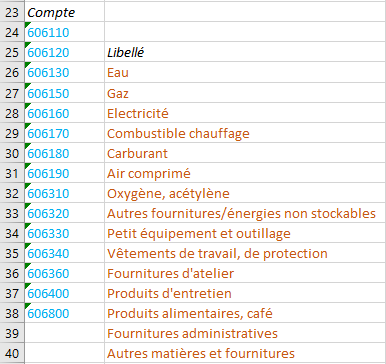Select row header 35
Image resolution: width=386 pixels, height=364 pixels.
pyautogui.click(x=12, y=253)
